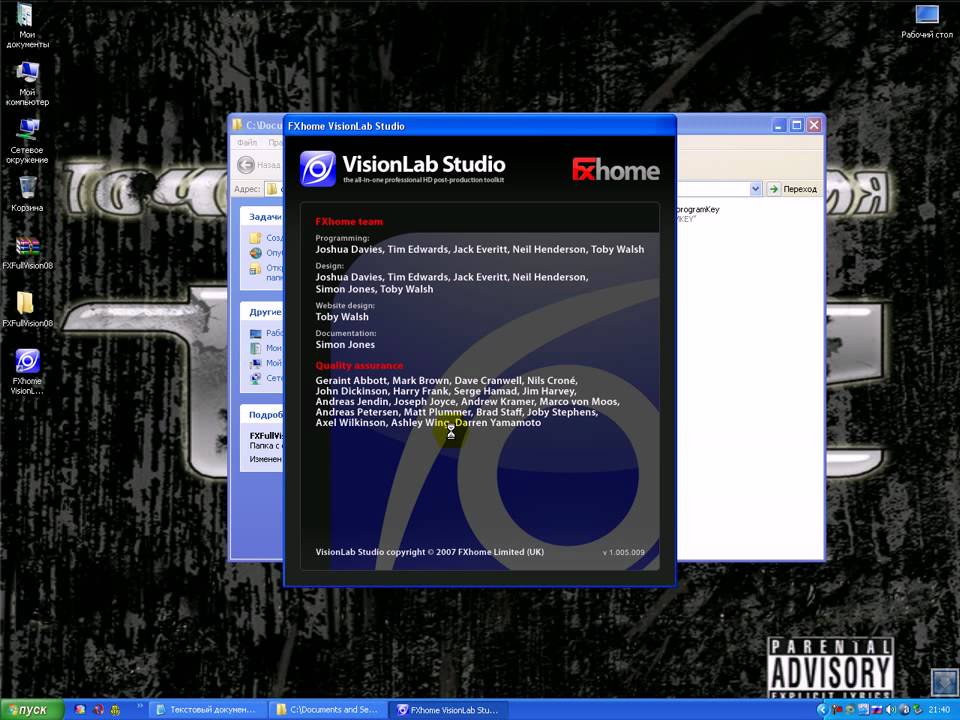960x720 pixels.
Task: Click the FXhome logo on splash screen
Action: tap(615, 170)
